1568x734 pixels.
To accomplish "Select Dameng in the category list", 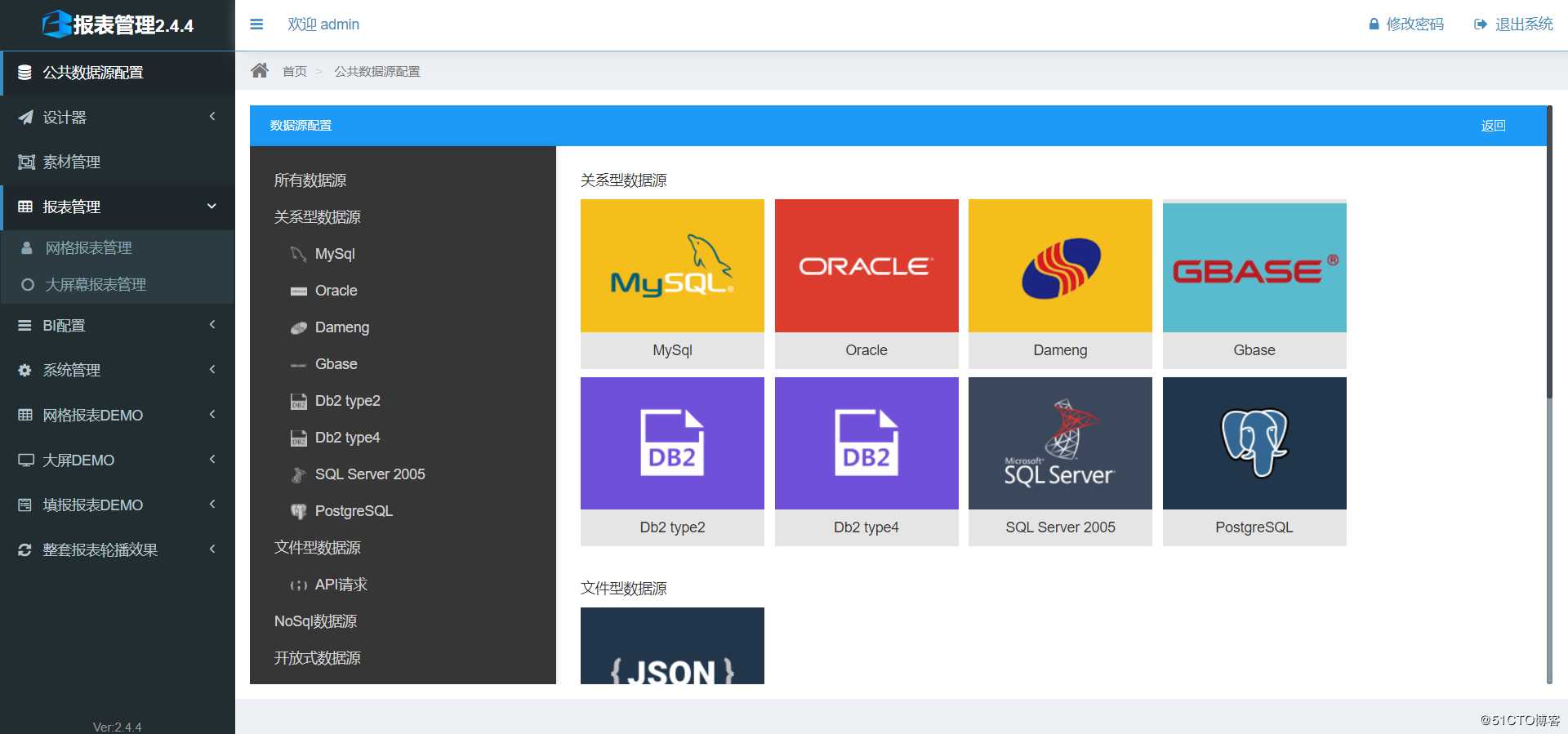I will [x=342, y=327].
